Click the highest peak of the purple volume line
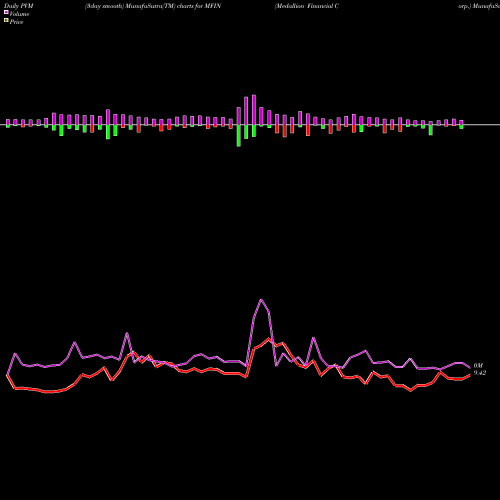Screen dimensions: 500x500 click(x=261, y=300)
